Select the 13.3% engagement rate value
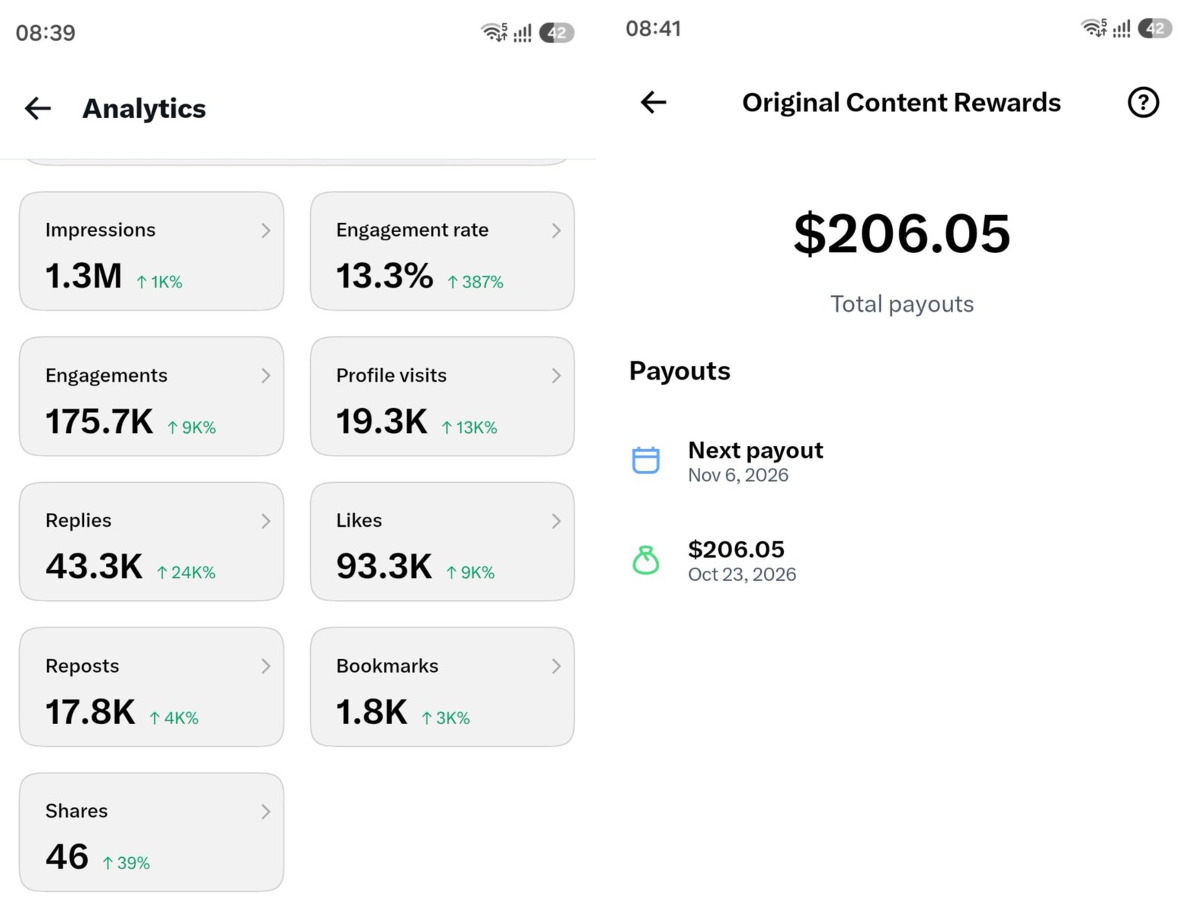The image size is (1200, 907). click(x=384, y=276)
